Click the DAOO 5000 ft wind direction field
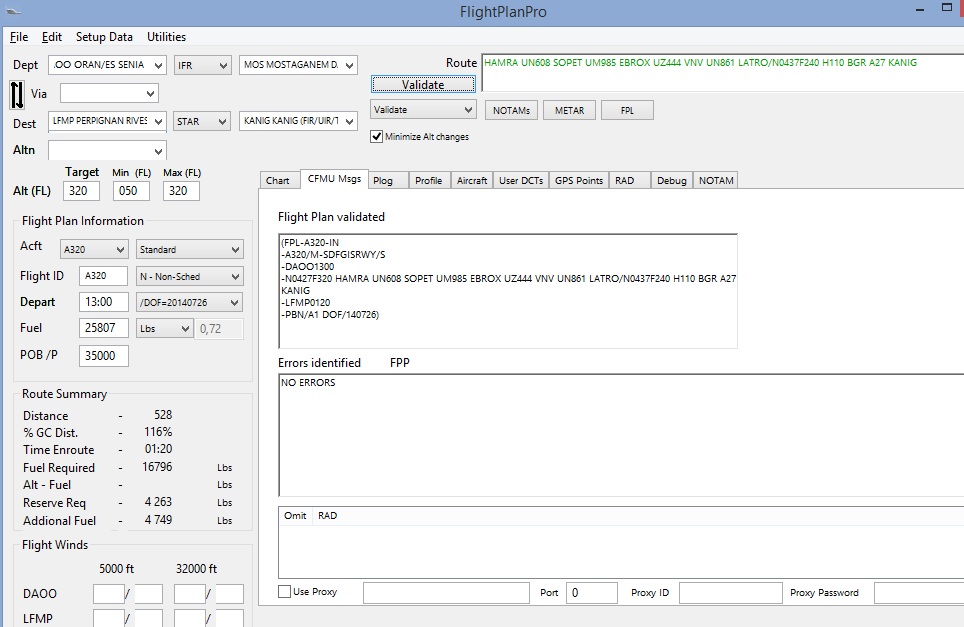This screenshot has width=964, height=627. tap(109, 594)
